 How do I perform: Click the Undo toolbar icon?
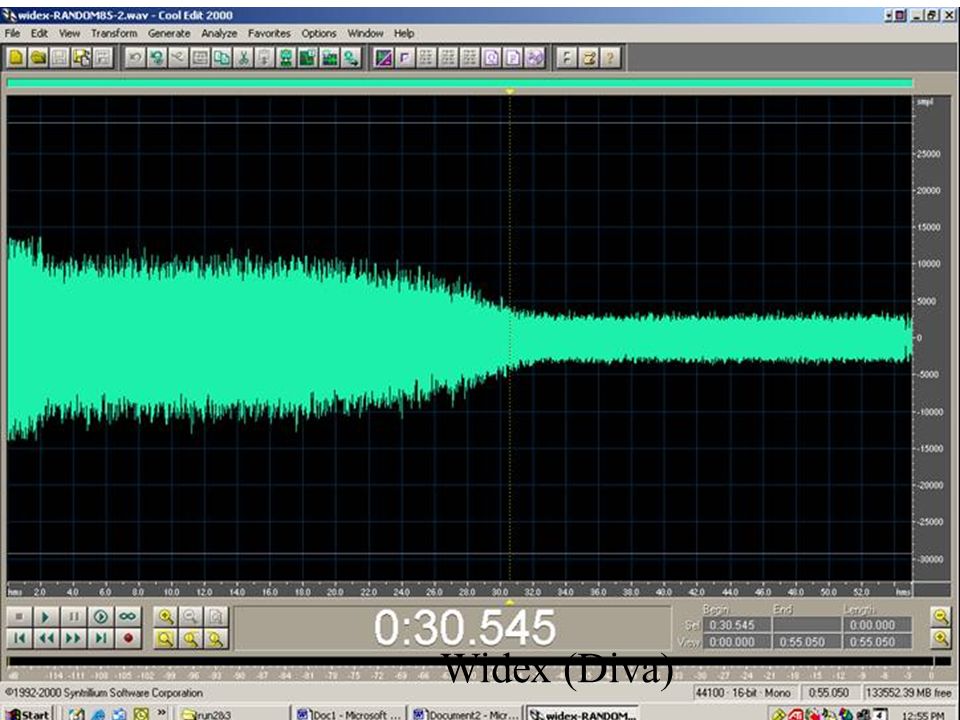click(x=135, y=58)
